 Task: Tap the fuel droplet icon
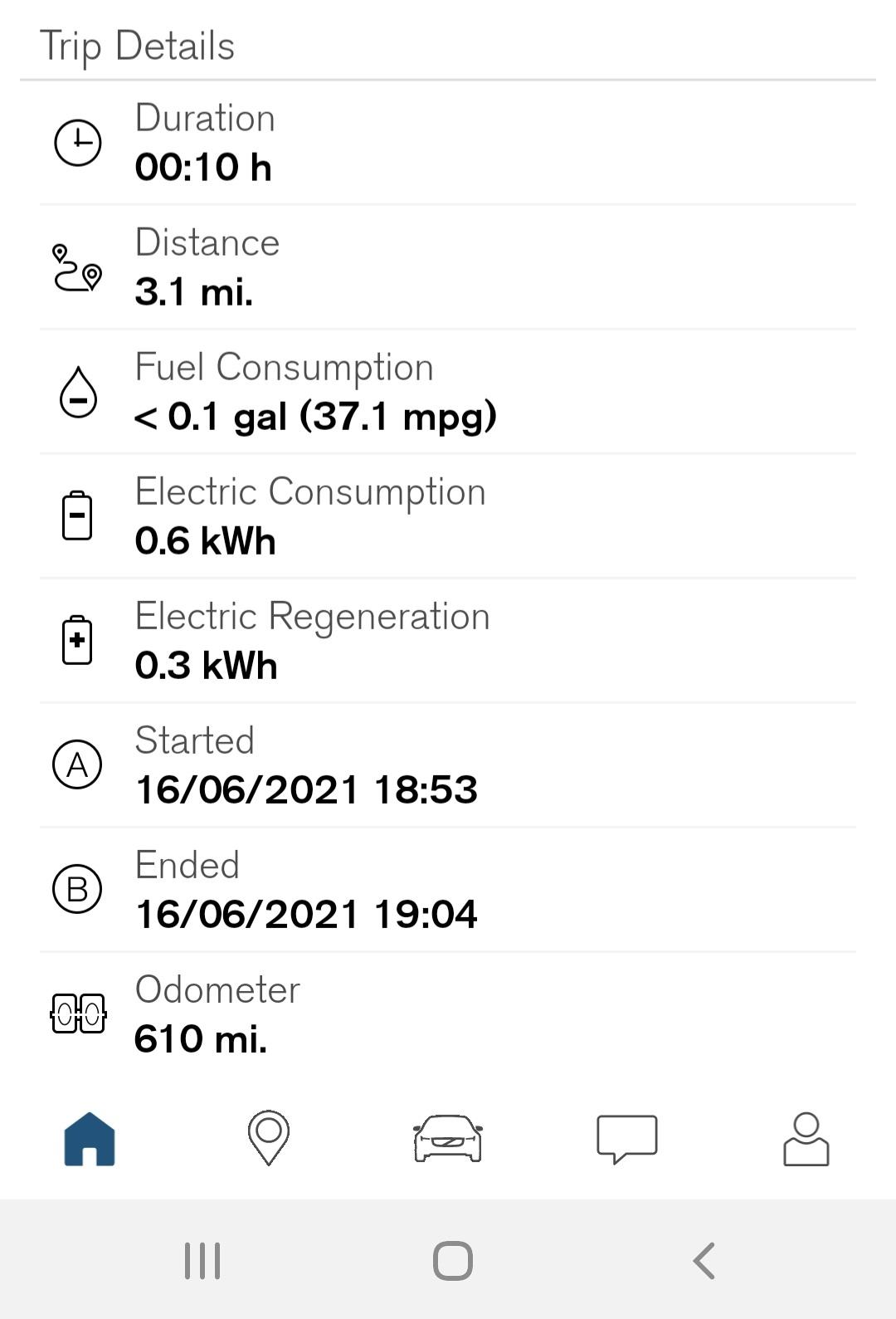[x=78, y=392]
